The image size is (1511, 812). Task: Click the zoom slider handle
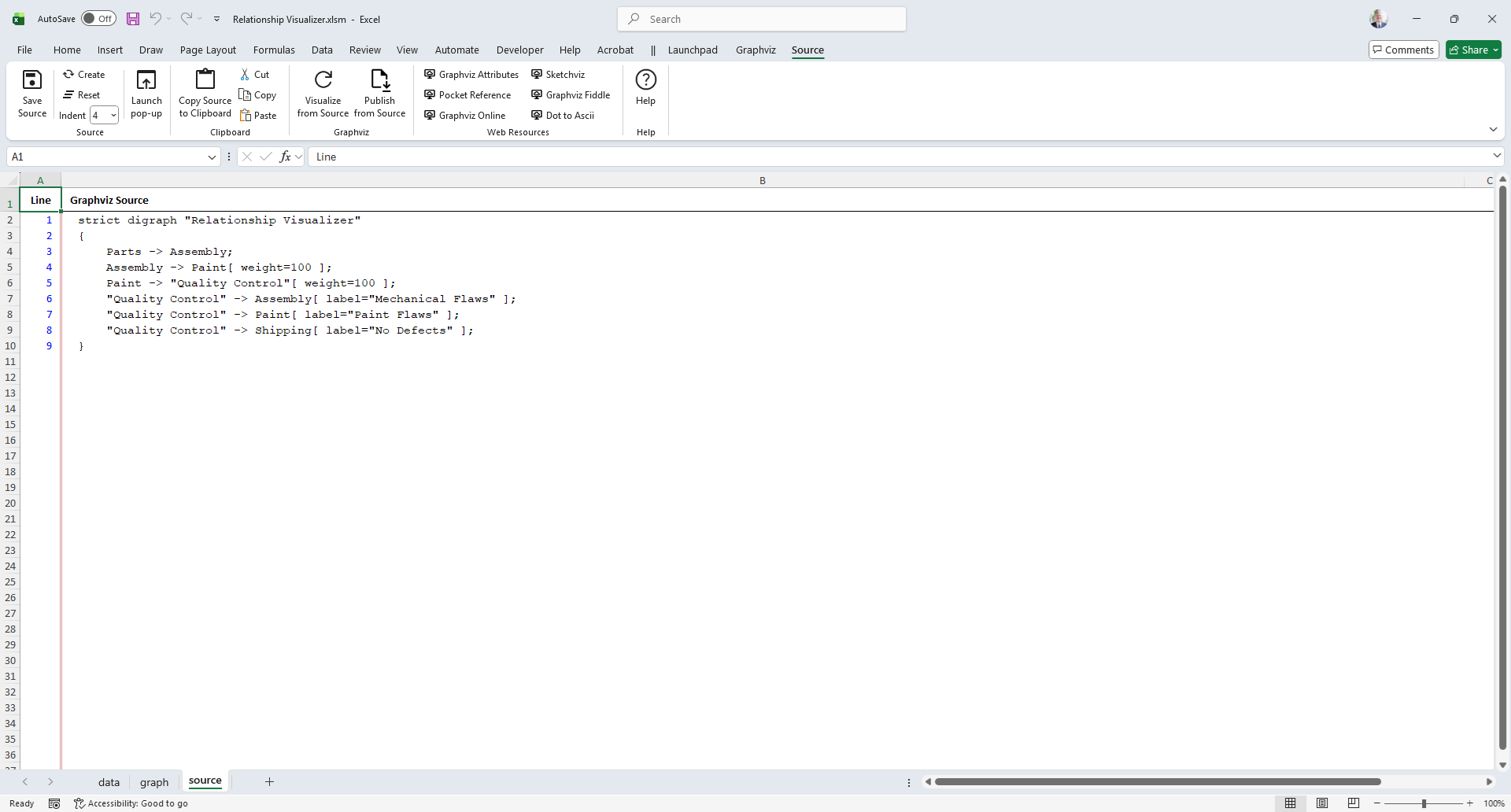click(1424, 803)
